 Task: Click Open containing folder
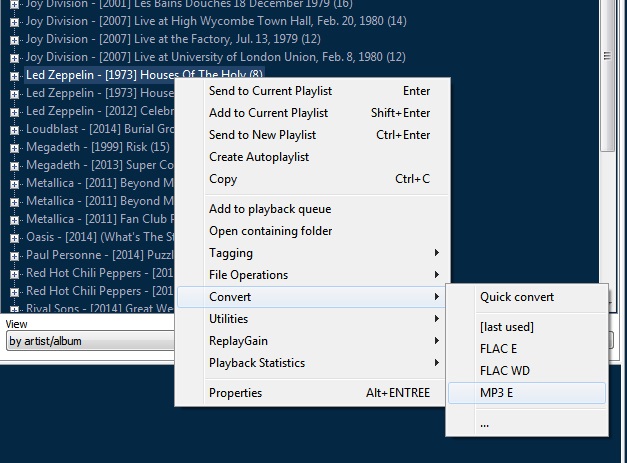(312, 231)
